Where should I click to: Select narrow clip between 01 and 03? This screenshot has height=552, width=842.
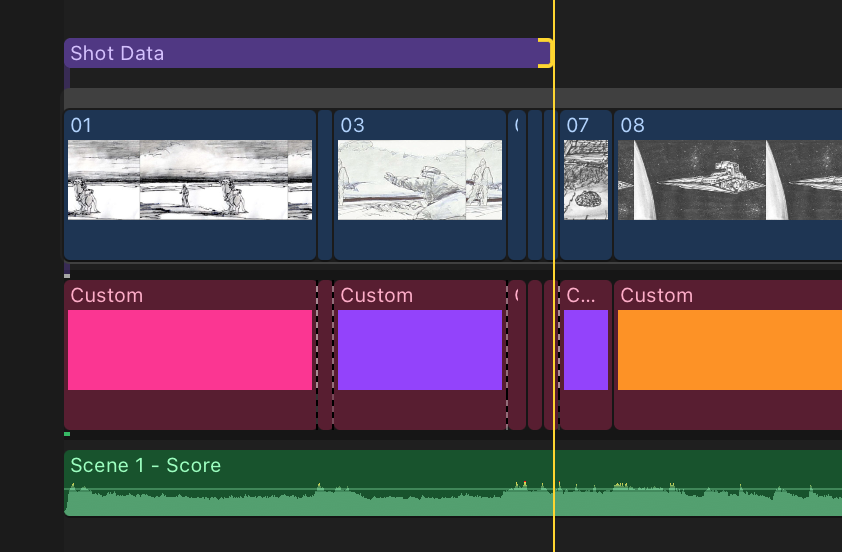coord(325,185)
